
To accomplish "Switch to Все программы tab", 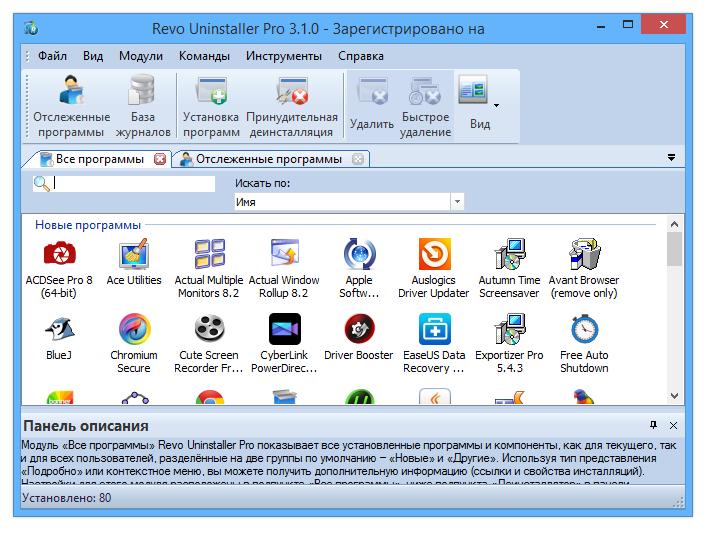I will [x=99, y=159].
